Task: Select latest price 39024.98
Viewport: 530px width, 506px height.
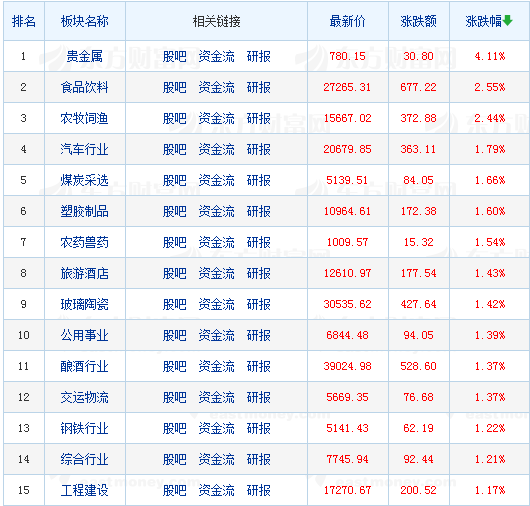Action: tap(347, 366)
